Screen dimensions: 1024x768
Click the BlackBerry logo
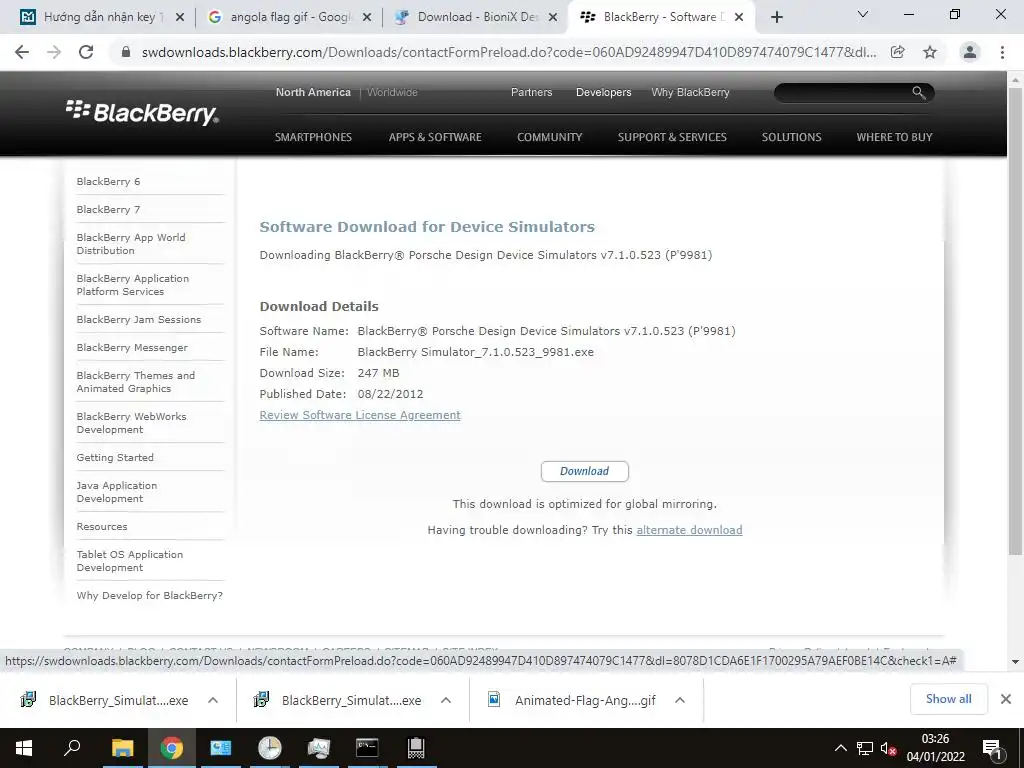142,112
